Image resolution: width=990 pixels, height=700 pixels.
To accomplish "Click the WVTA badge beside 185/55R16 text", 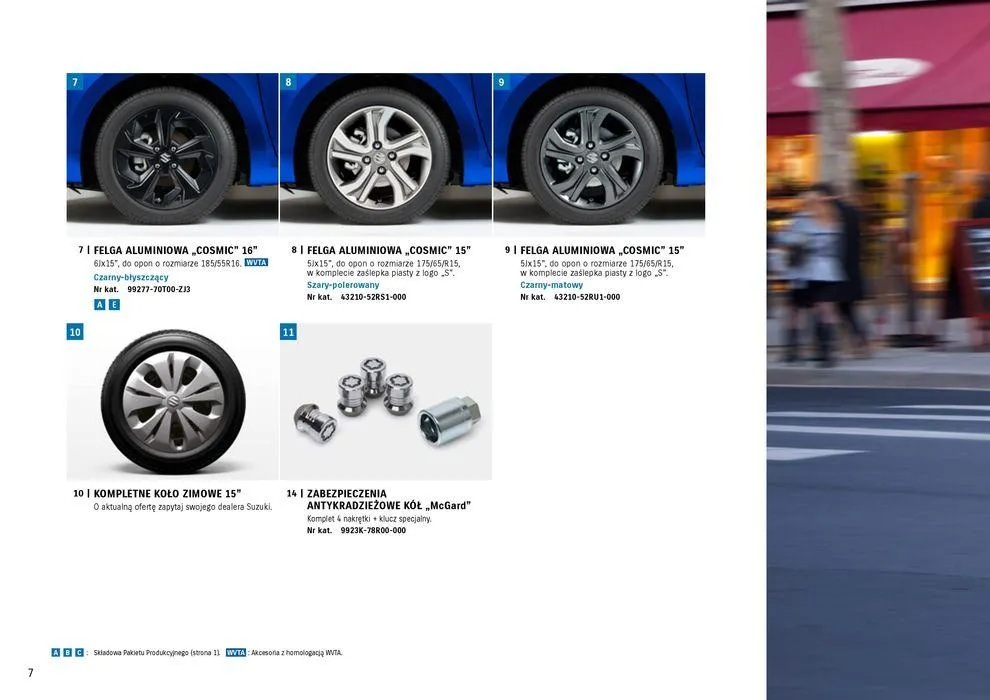I will [256, 263].
